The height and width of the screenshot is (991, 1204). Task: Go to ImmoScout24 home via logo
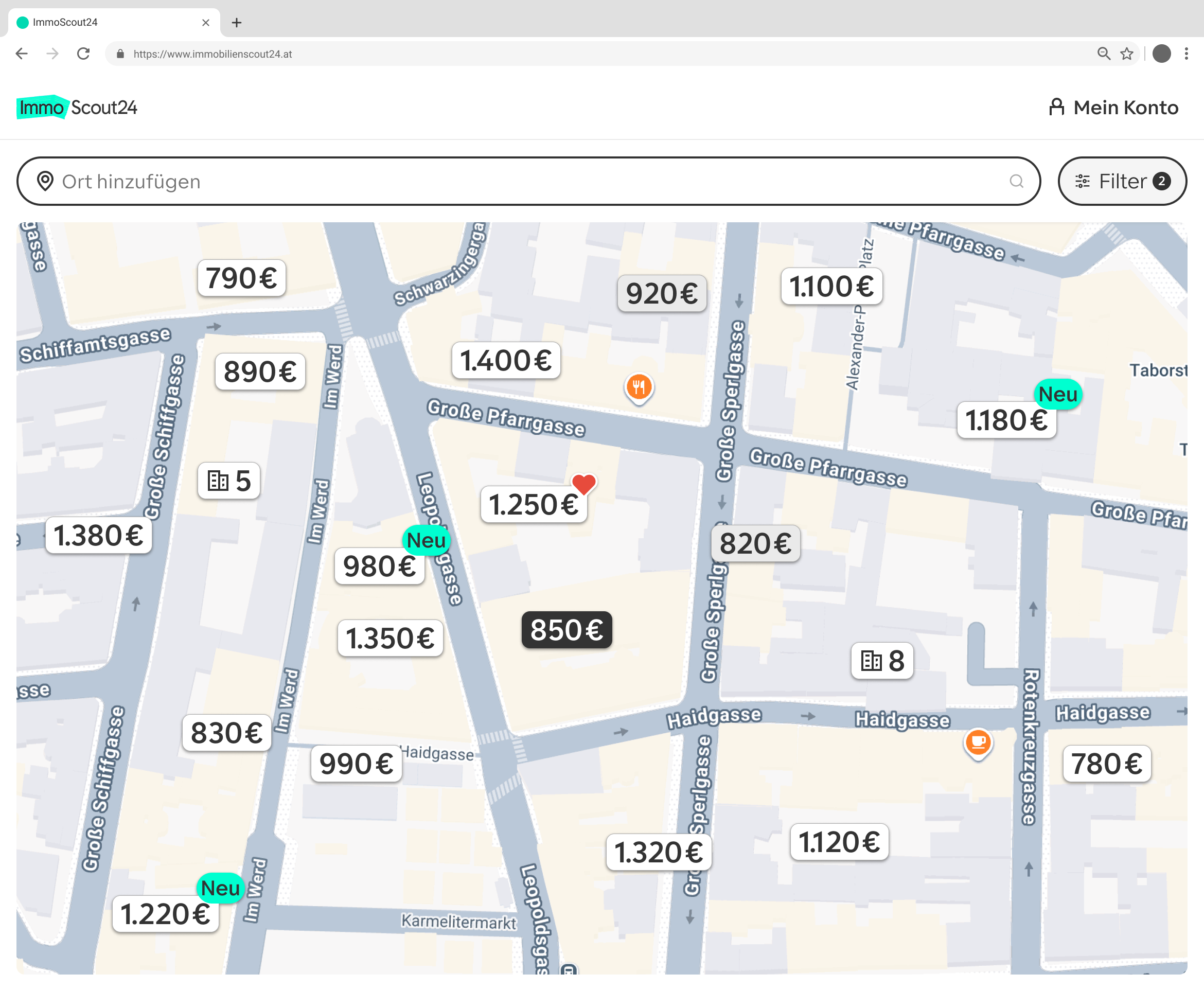point(77,108)
